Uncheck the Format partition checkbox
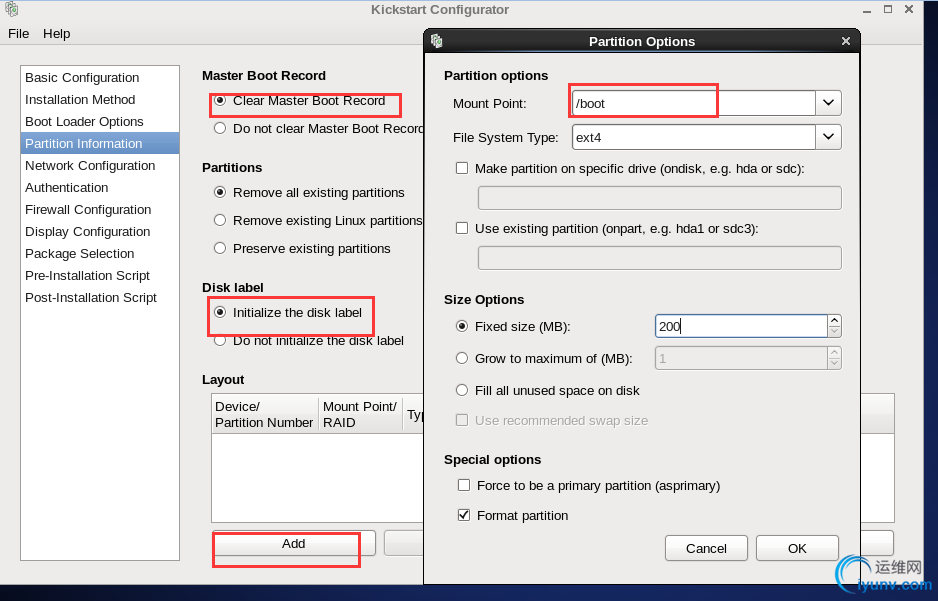The width and height of the screenshot is (938, 601). 464,515
